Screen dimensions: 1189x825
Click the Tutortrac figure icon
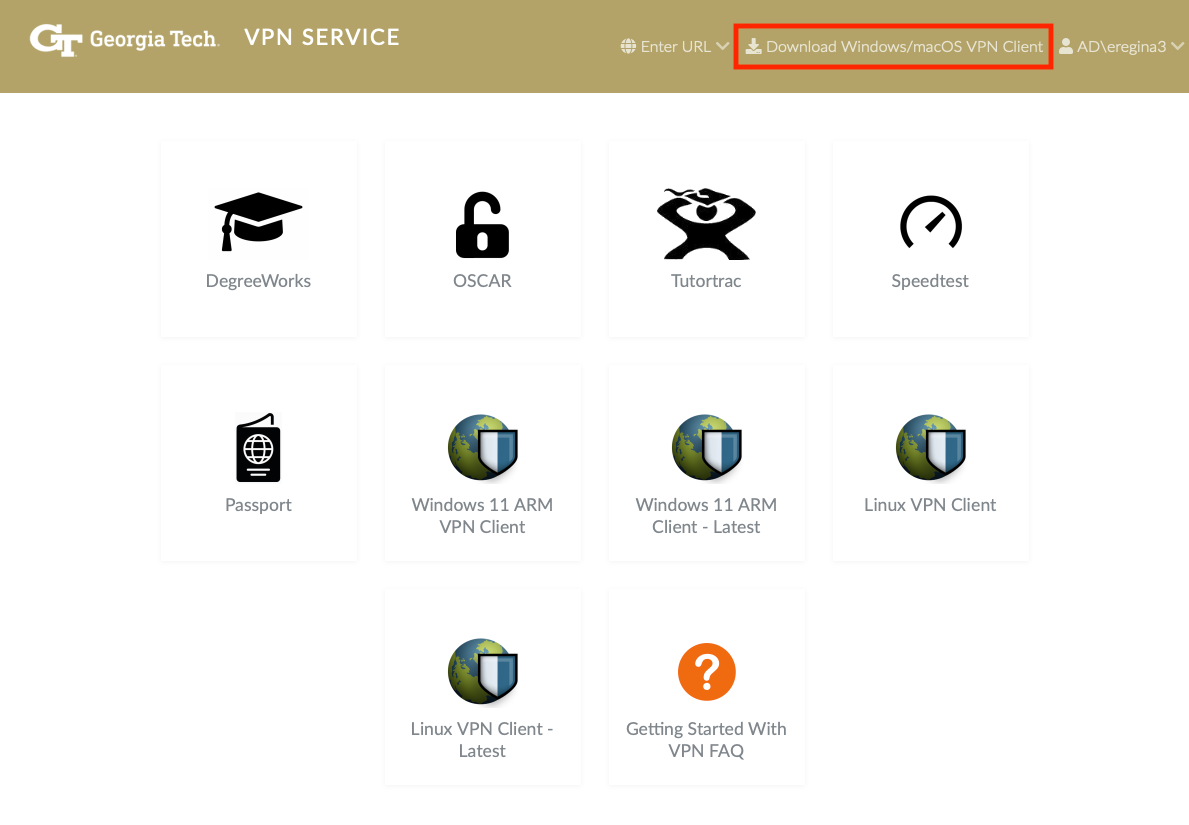706,224
